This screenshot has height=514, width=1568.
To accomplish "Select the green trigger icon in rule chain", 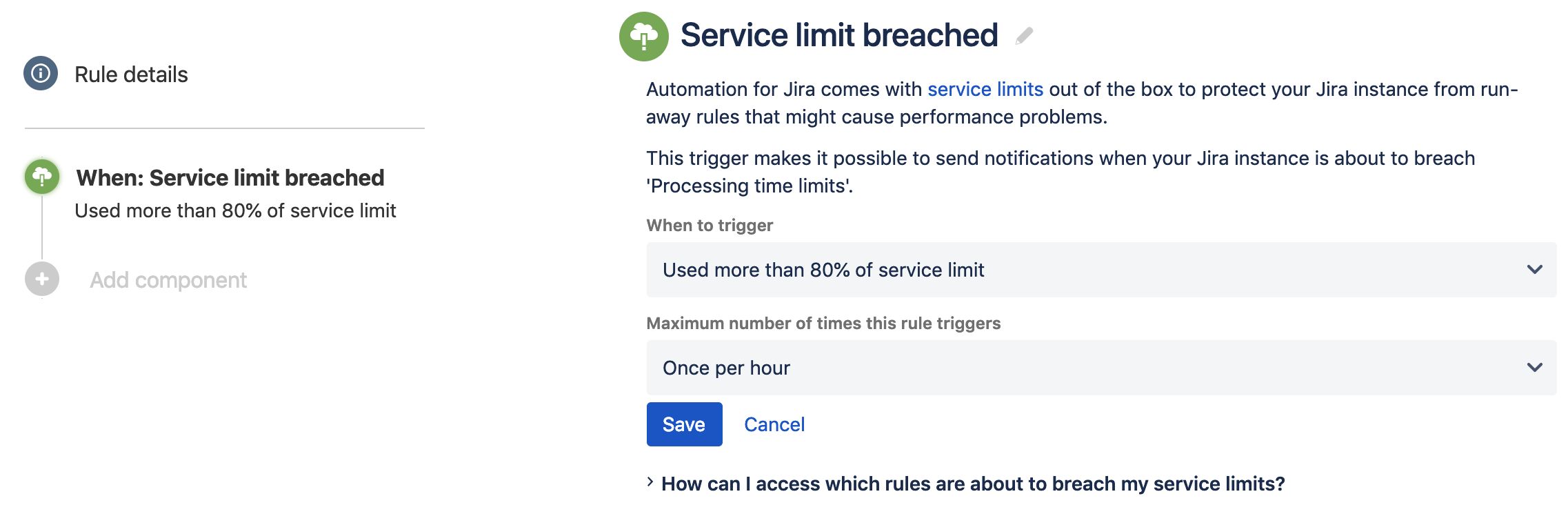I will [x=42, y=177].
